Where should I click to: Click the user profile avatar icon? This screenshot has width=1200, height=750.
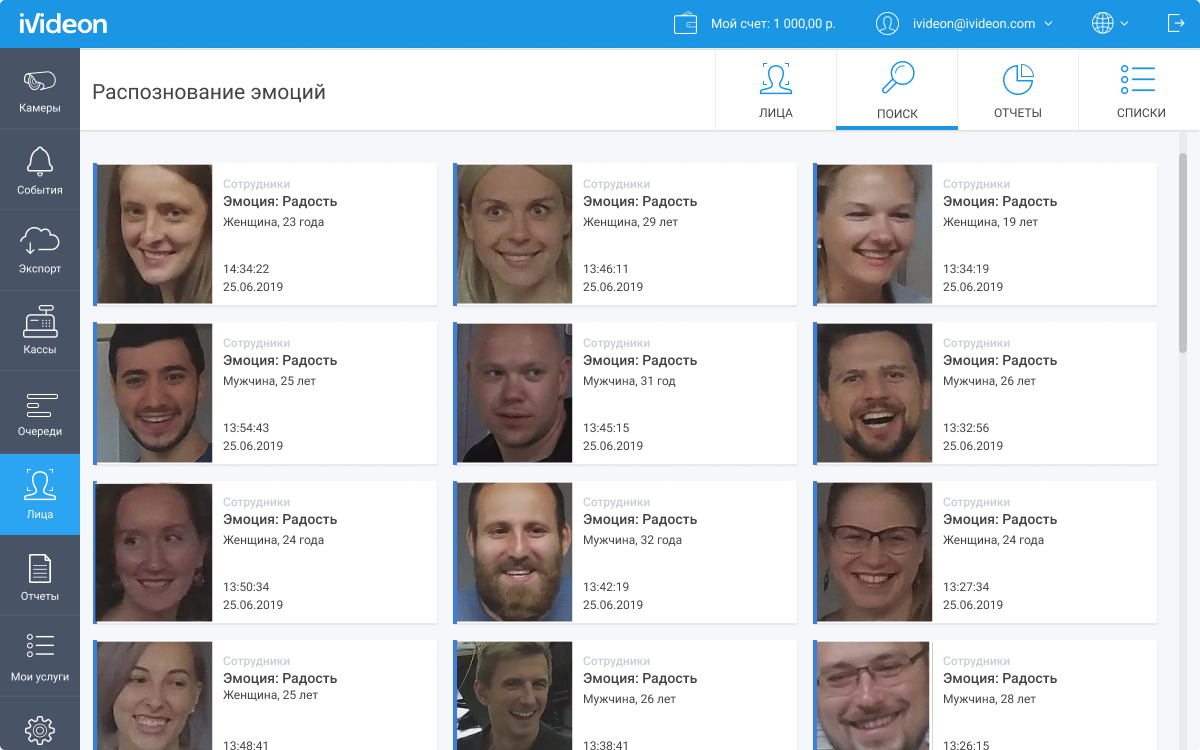(x=887, y=24)
